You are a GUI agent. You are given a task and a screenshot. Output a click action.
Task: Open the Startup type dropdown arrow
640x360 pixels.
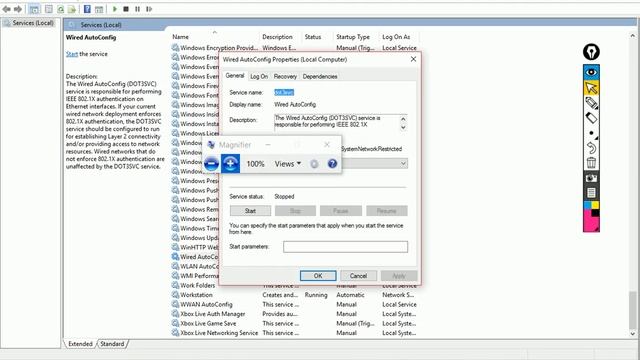pyautogui.click(x=403, y=164)
